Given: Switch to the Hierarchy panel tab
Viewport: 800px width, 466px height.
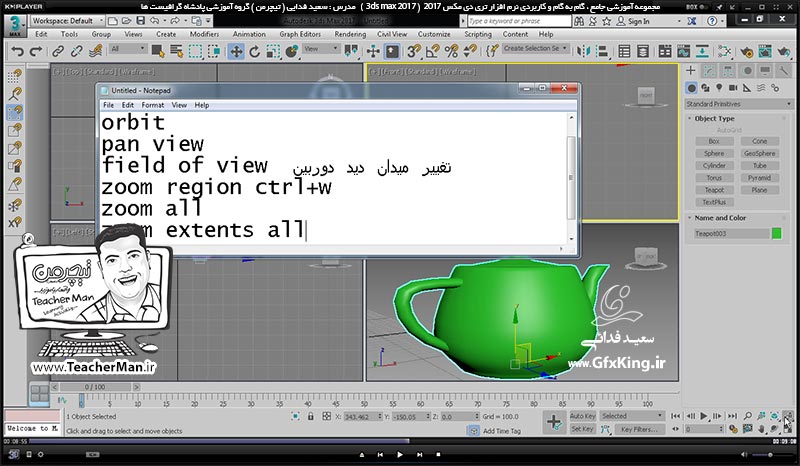Looking at the screenshot, I should (728, 71).
